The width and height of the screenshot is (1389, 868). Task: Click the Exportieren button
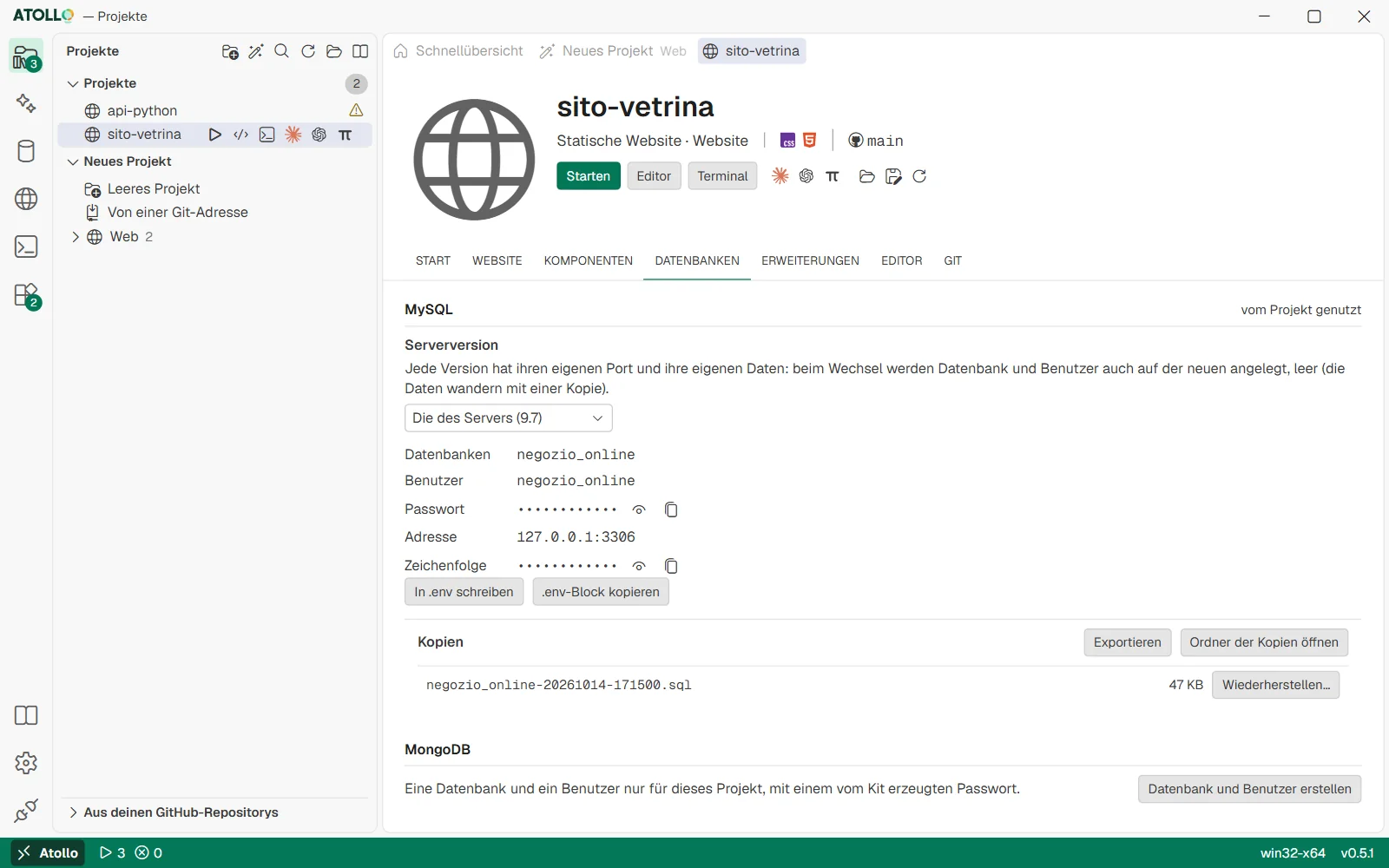tap(1127, 642)
